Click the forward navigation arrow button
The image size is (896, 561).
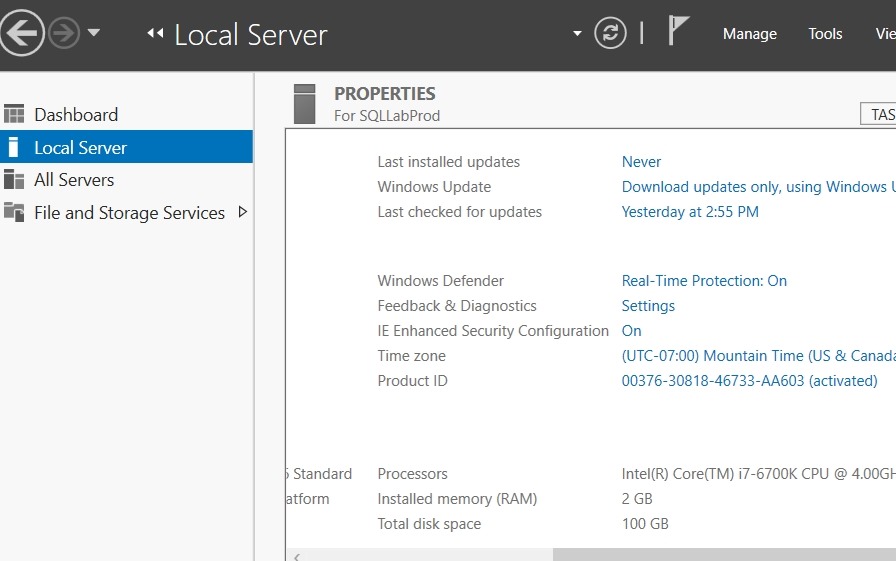tap(64, 33)
